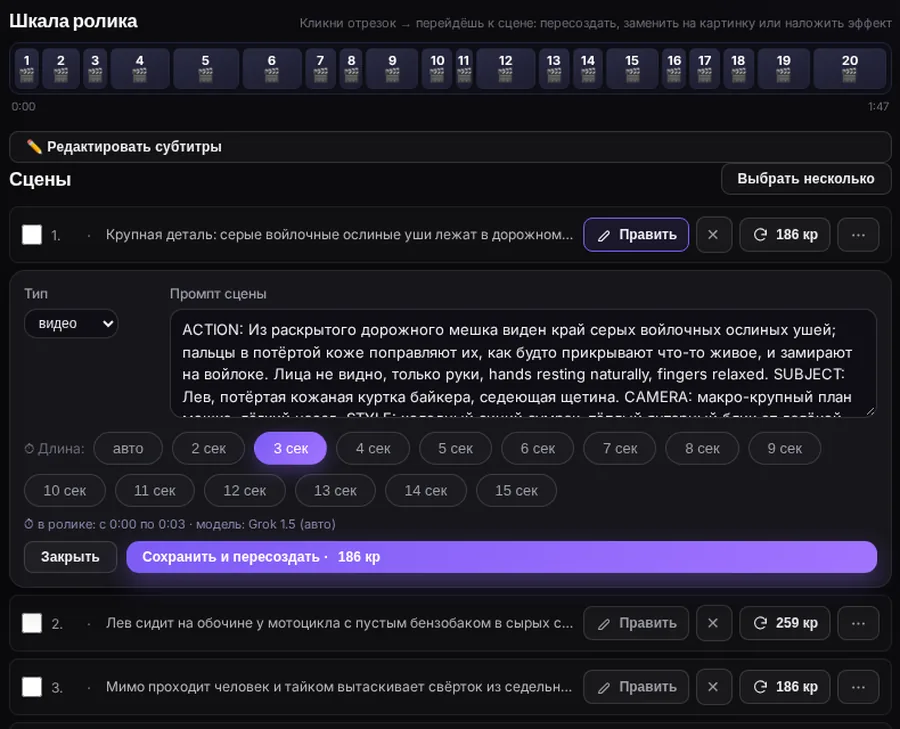This screenshot has width=900, height=729.
Task: Go to timeline segment 17
Action: pos(704,68)
